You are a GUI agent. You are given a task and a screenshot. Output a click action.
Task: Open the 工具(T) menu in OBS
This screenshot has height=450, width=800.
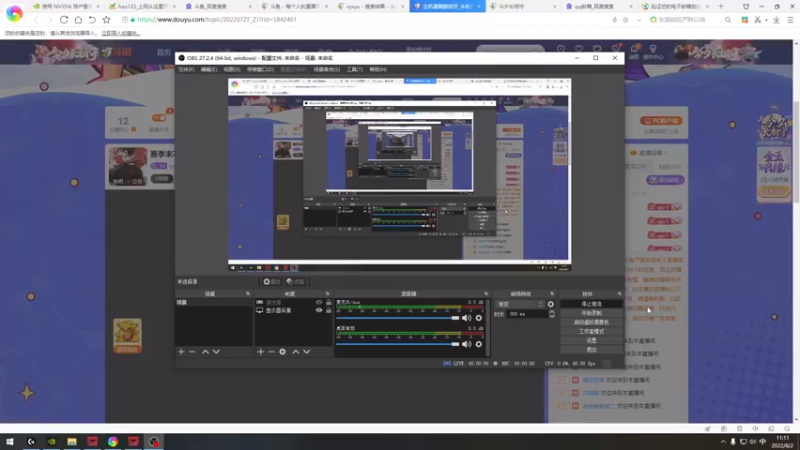(x=355, y=69)
